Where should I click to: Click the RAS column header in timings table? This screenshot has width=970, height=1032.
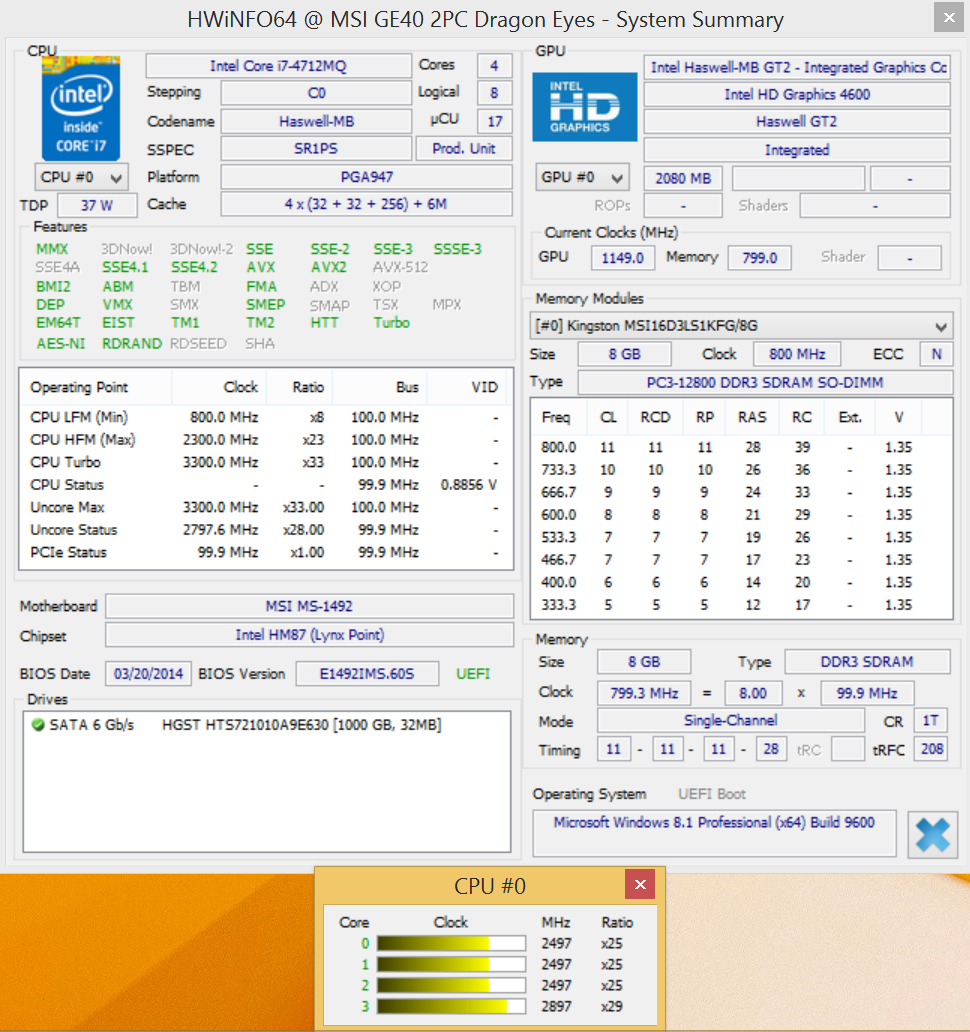(x=752, y=417)
